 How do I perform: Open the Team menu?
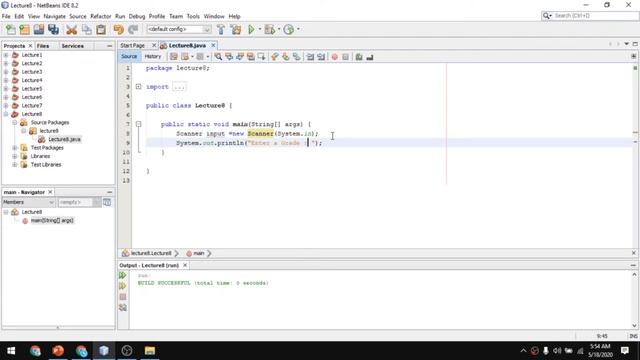pos(176,16)
